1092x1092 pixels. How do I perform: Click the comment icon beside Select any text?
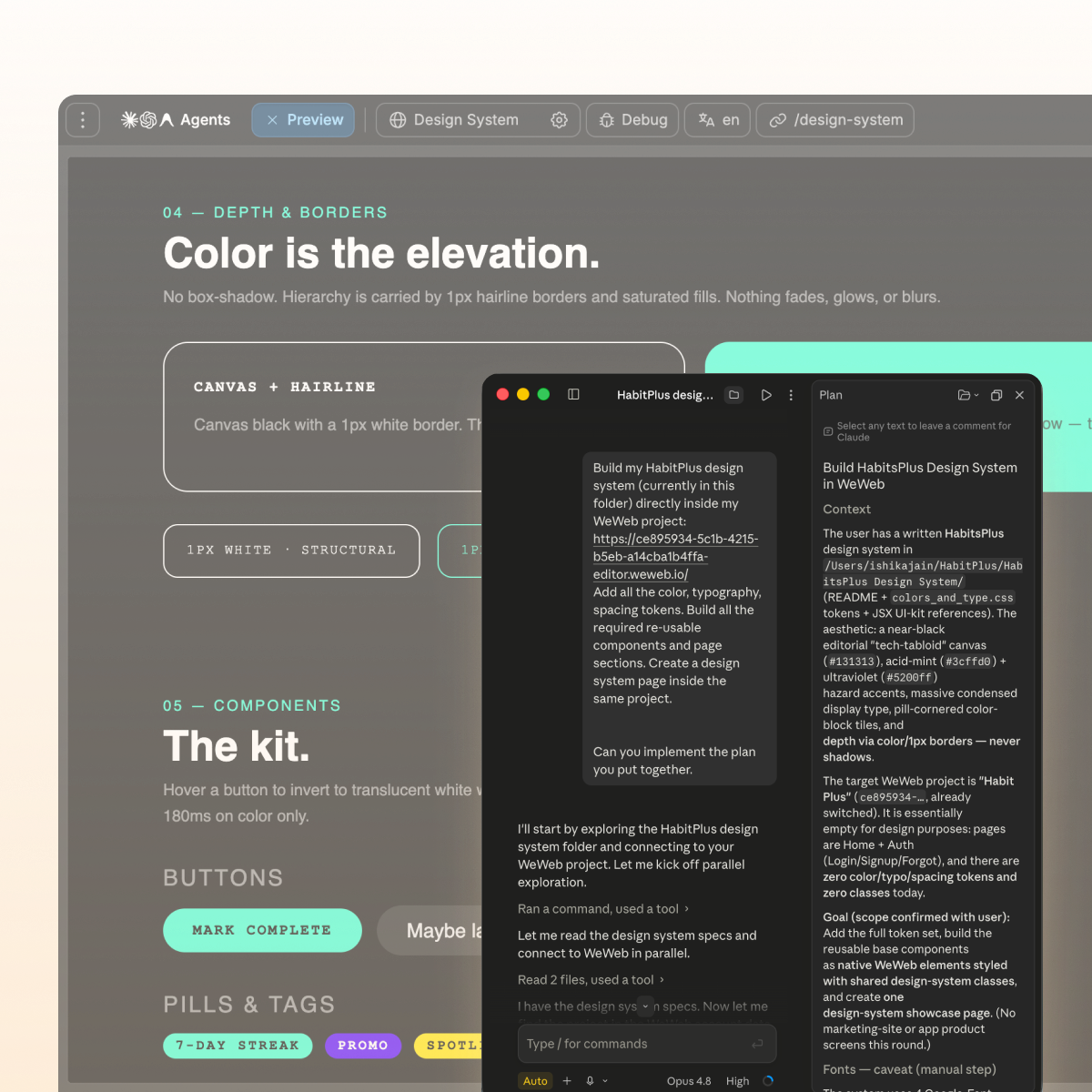tap(828, 431)
